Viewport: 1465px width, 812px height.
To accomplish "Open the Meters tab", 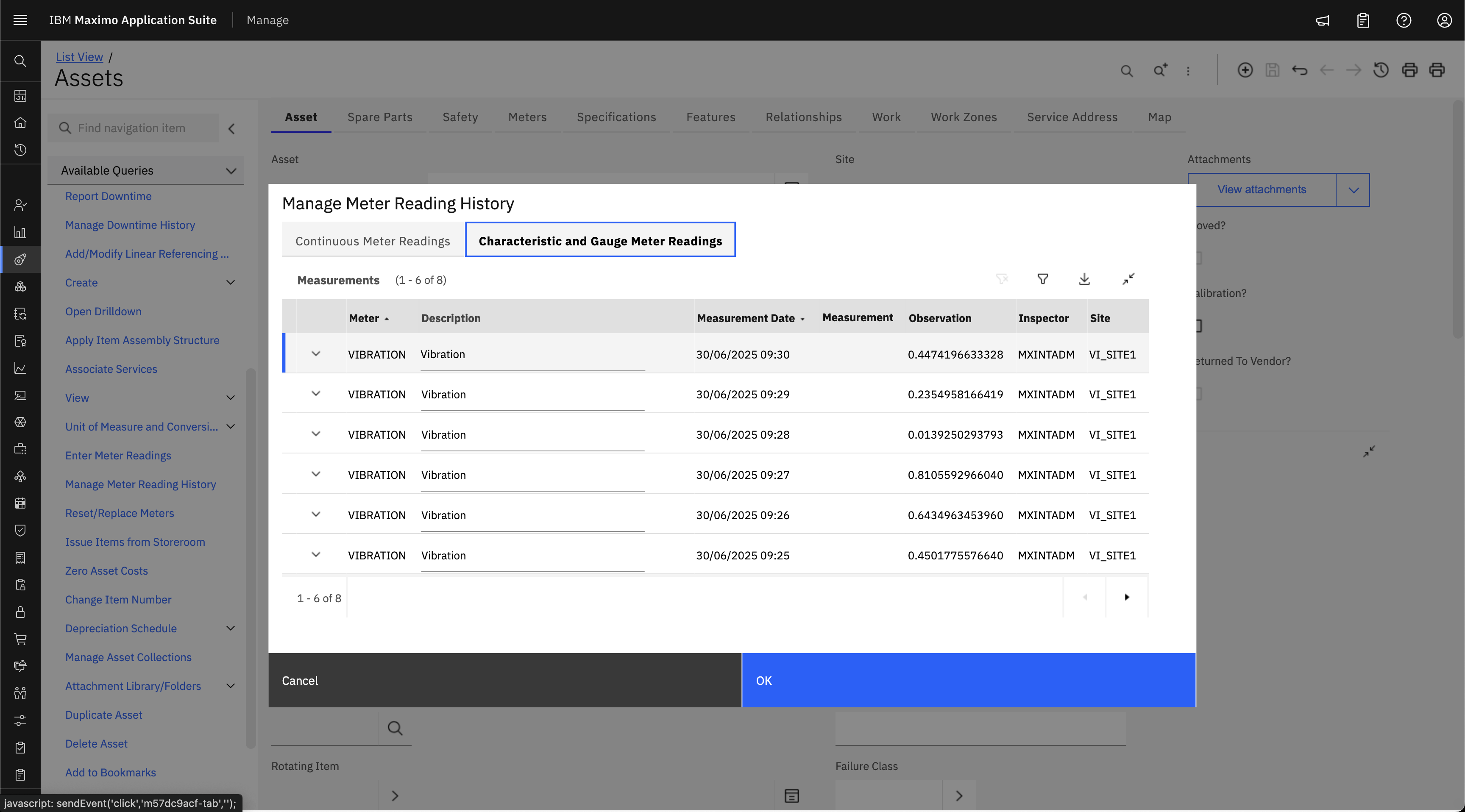I will click(527, 117).
